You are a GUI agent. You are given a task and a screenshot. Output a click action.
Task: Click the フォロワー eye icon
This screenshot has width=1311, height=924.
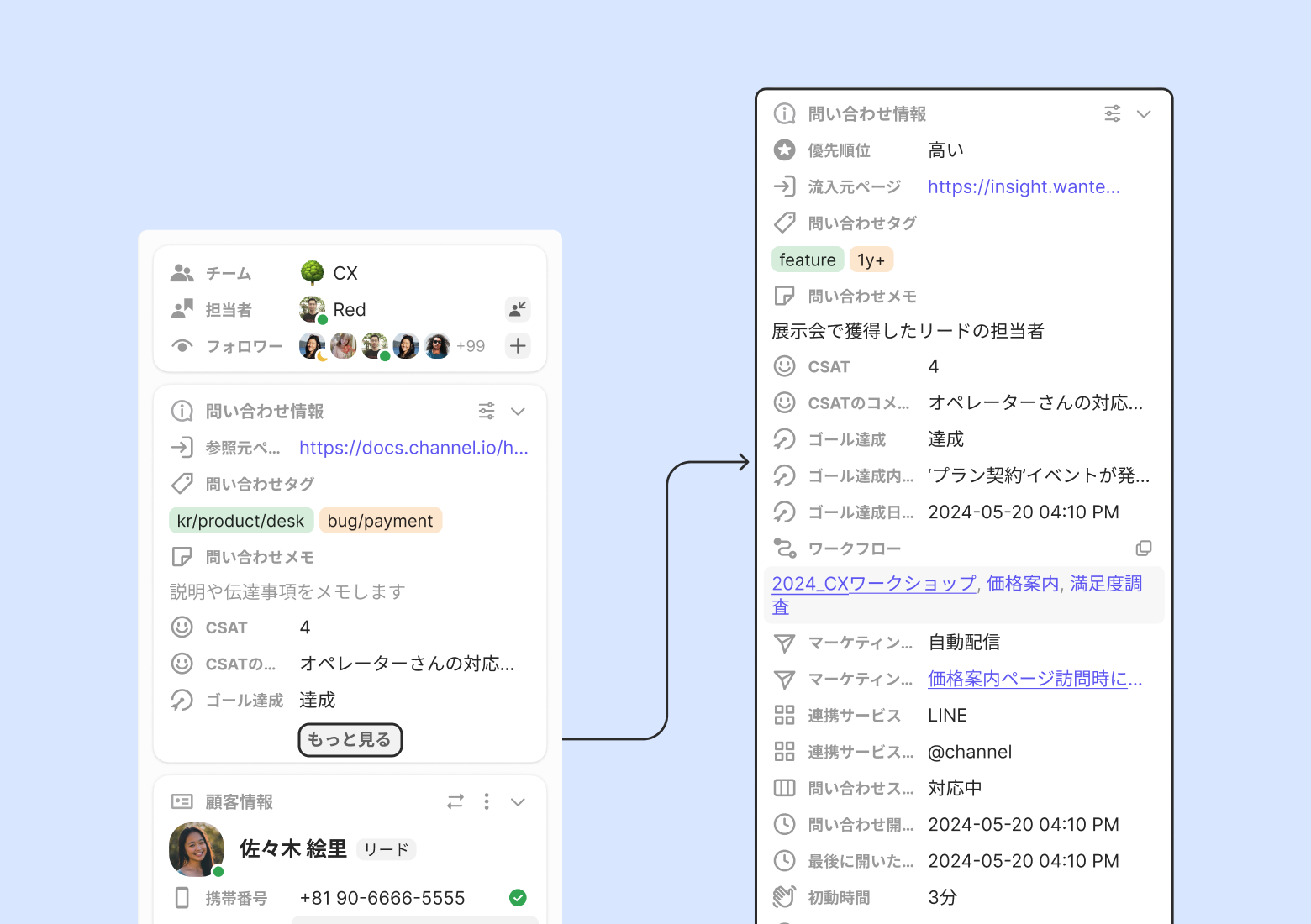click(182, 346)
